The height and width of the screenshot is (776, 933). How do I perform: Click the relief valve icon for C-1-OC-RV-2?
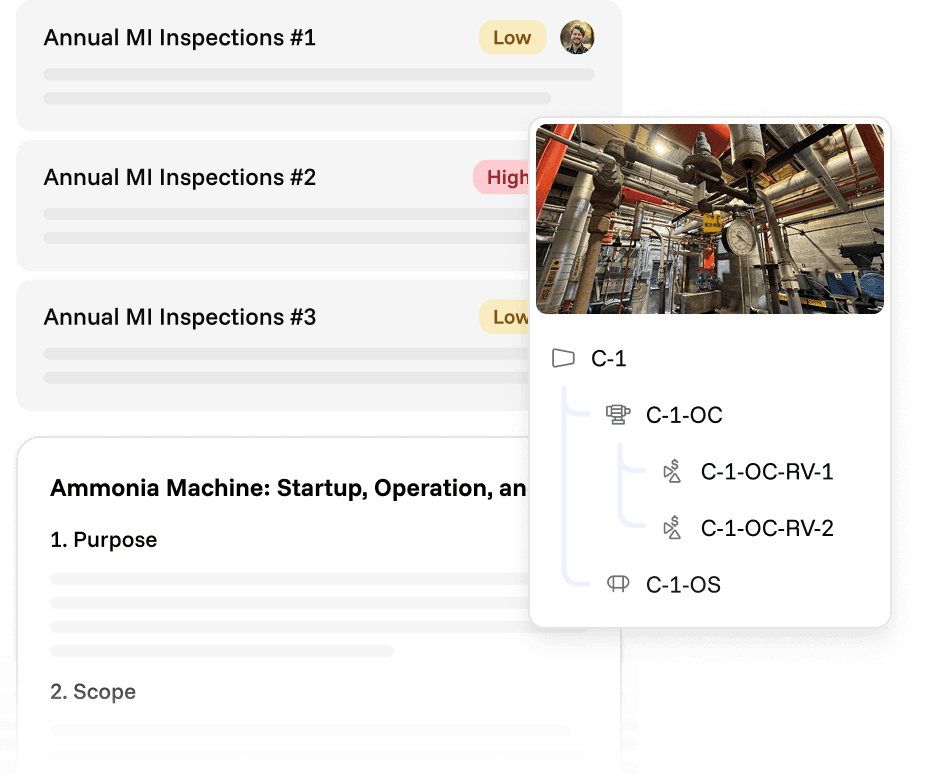[672, 528]
